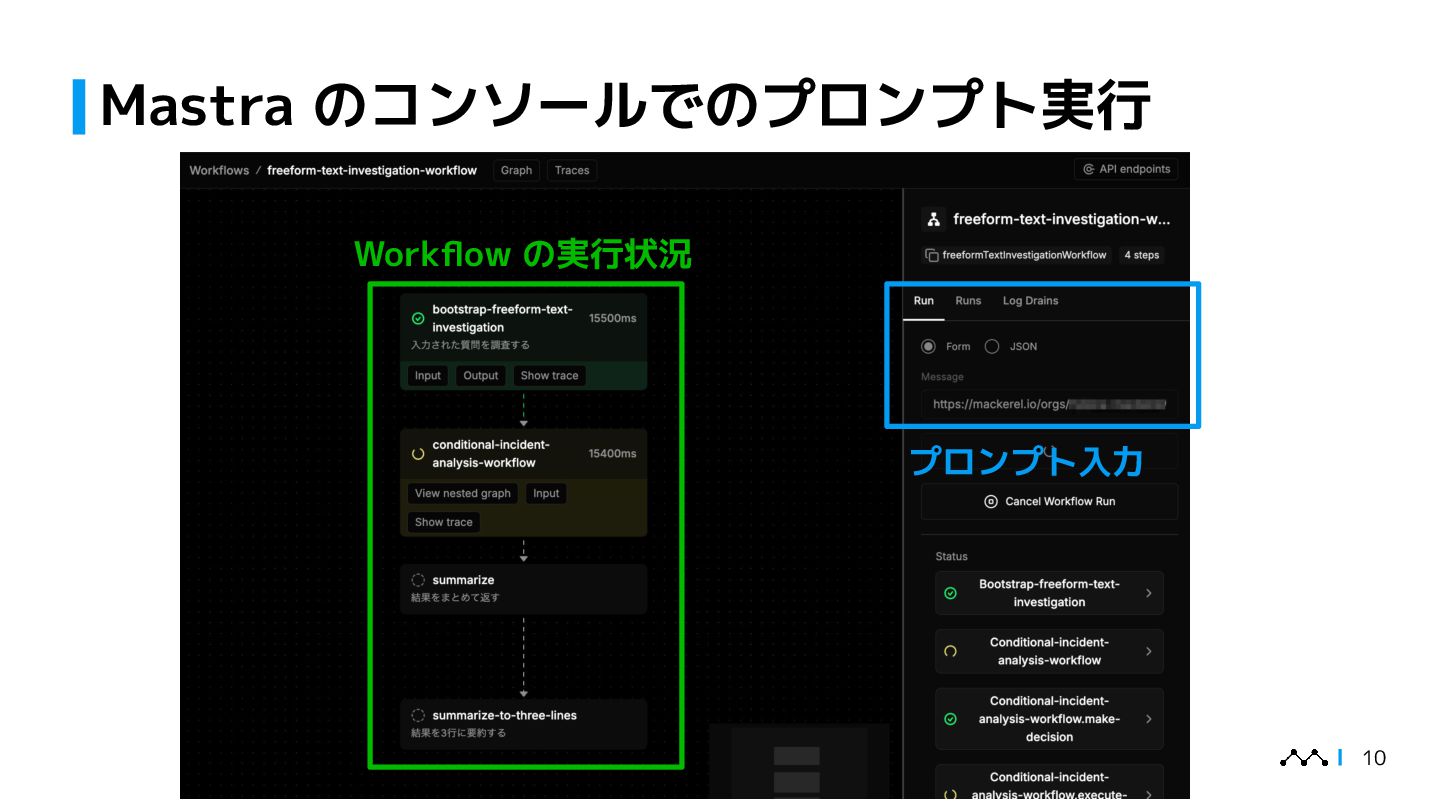
Task: Click green check icon in make-decision status row
Action: (x=950, y=719)
